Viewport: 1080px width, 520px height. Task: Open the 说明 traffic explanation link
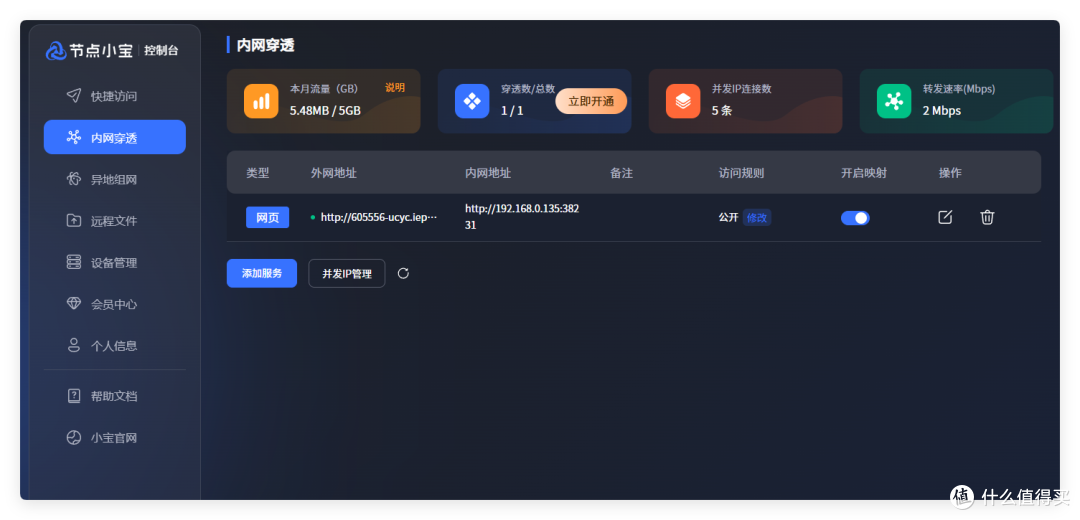395,87
